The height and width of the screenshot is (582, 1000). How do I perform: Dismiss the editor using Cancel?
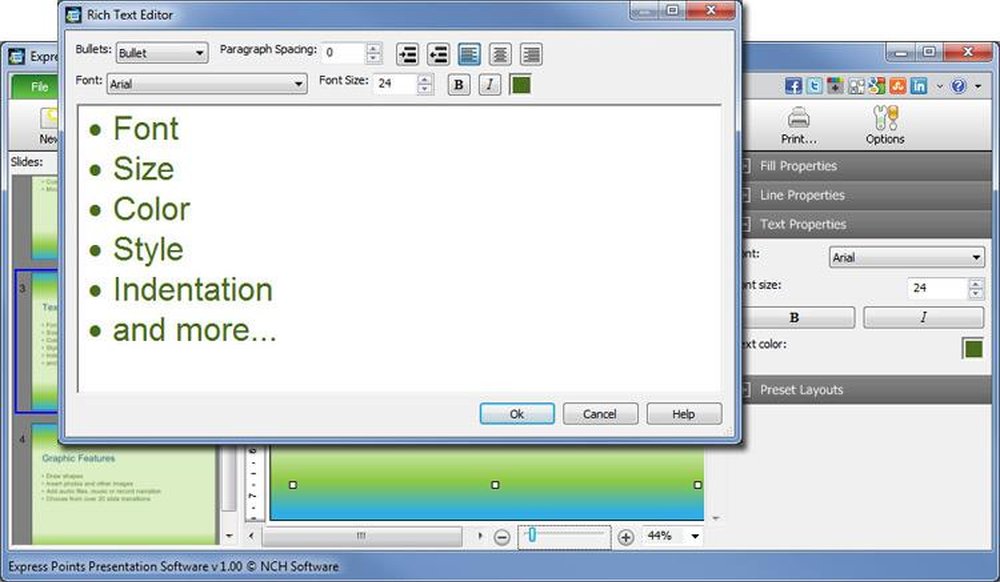tap(600, 413)
